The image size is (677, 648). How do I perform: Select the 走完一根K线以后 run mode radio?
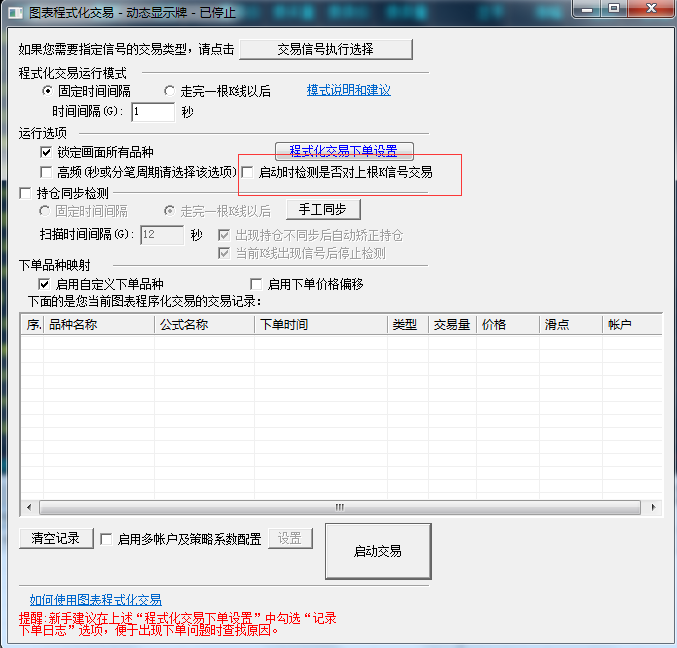coord(169,91)
